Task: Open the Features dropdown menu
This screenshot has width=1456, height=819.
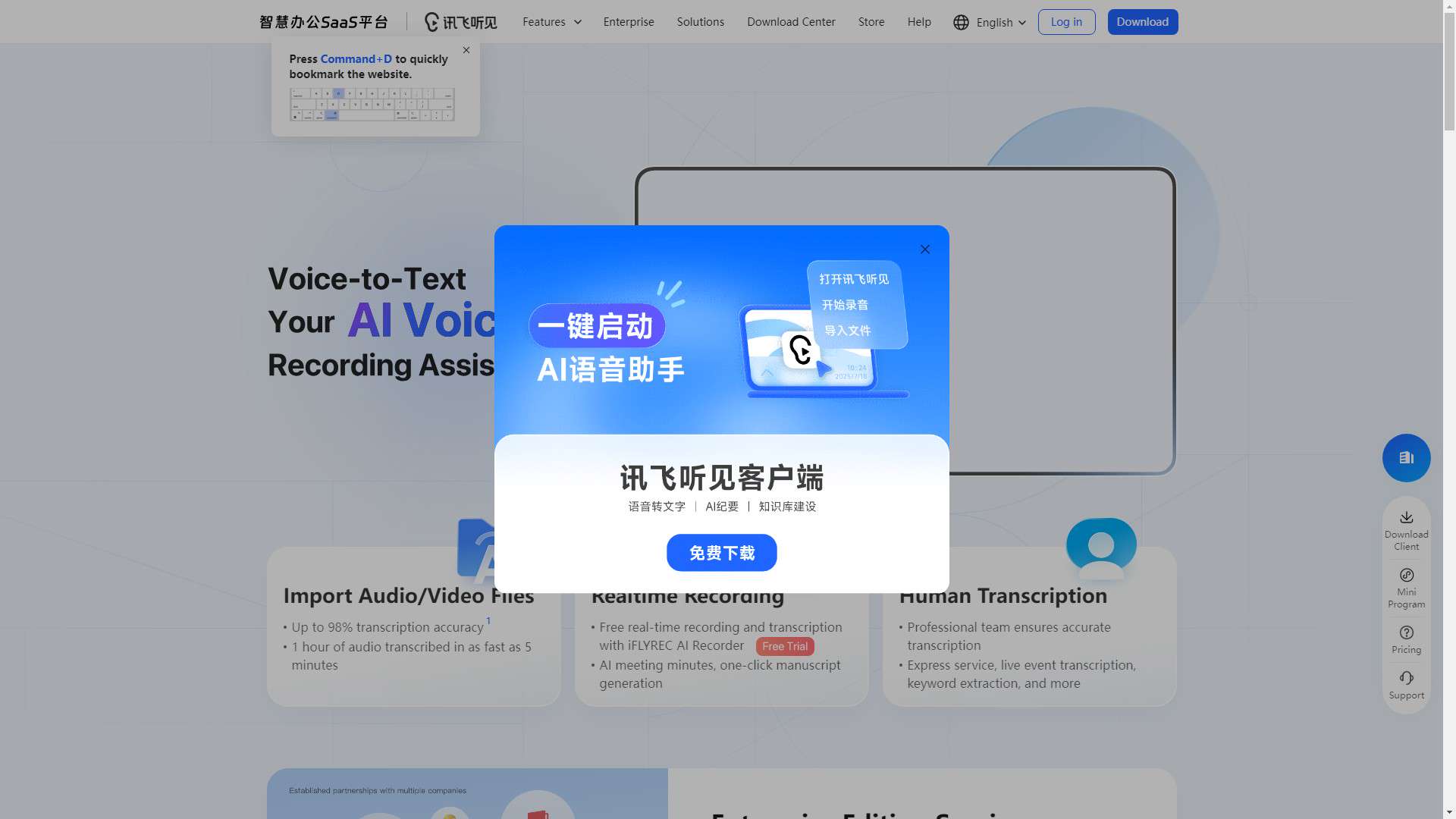Action: 552,22
